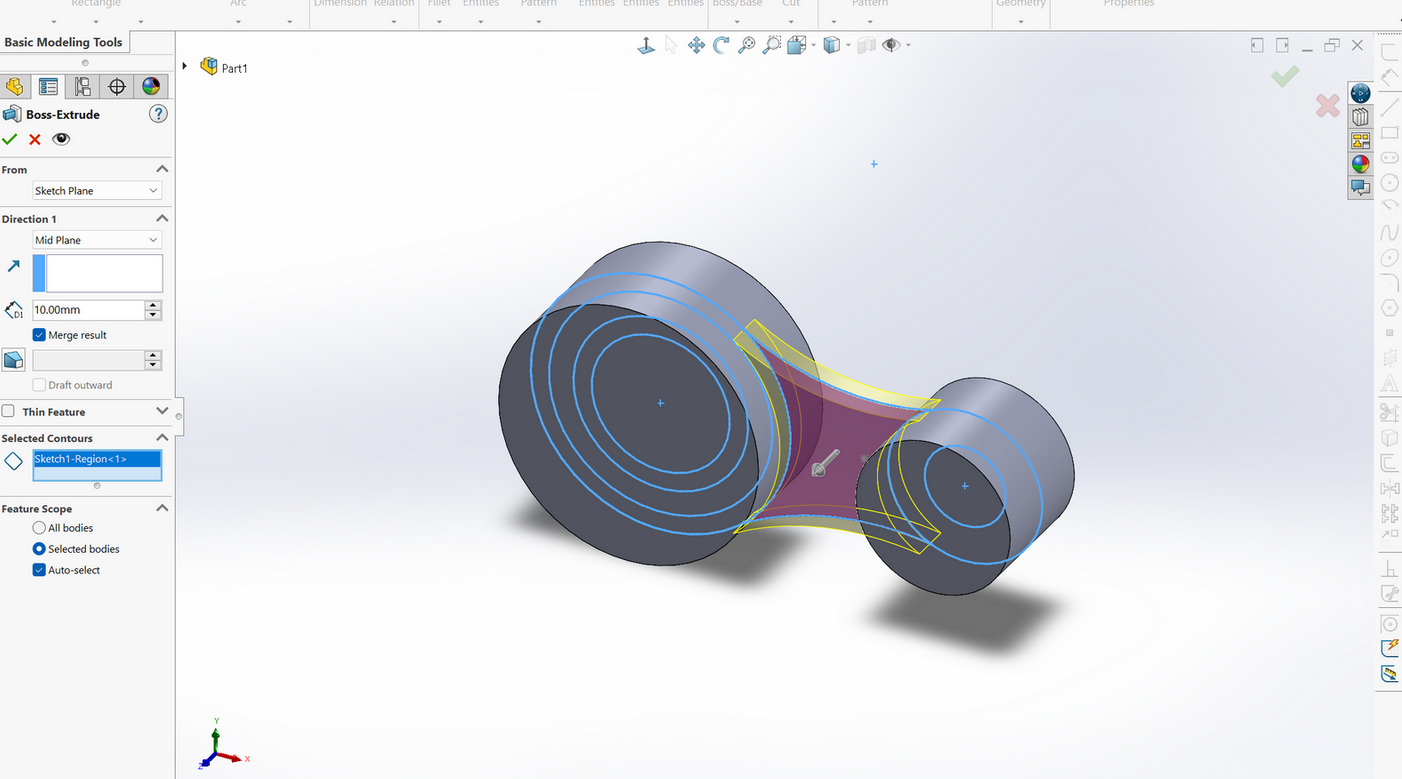
Task: Open the DimXpertManager crosshair tab
Action: coord(117,87)
